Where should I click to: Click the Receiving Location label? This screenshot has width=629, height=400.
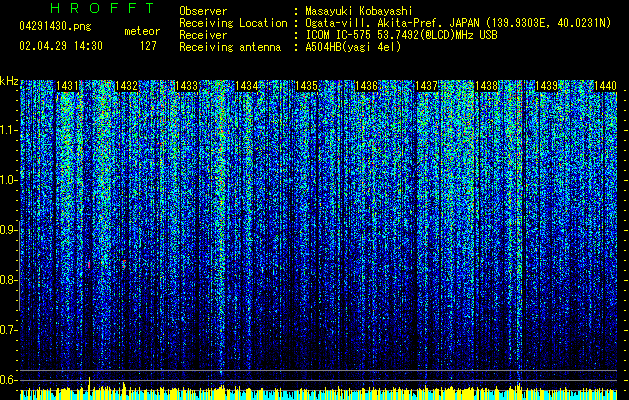pos(233,23)
